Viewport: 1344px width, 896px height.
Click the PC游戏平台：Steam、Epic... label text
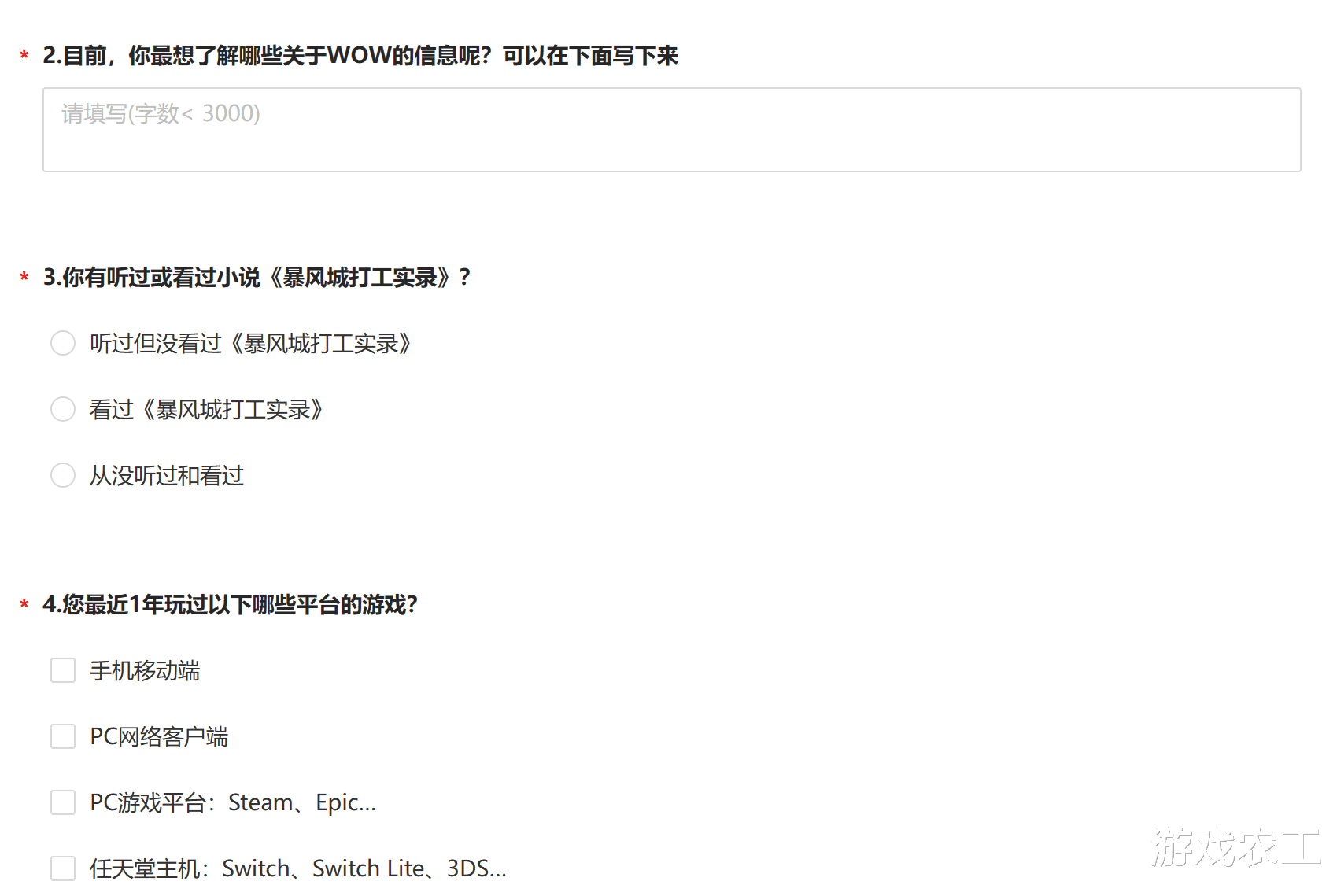tap(233, 803)
